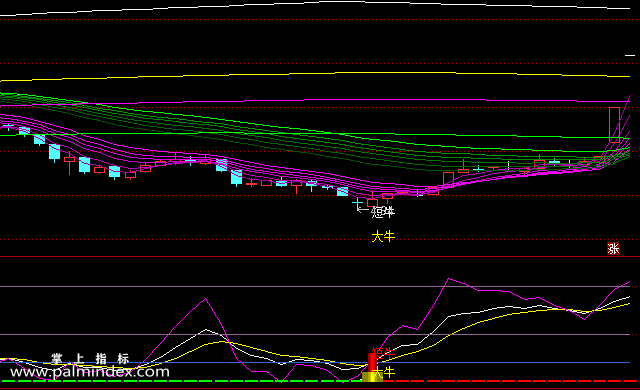Click the 掌上指标 watermark text
This screenshot has height=390, width=640.
[90, 359]
